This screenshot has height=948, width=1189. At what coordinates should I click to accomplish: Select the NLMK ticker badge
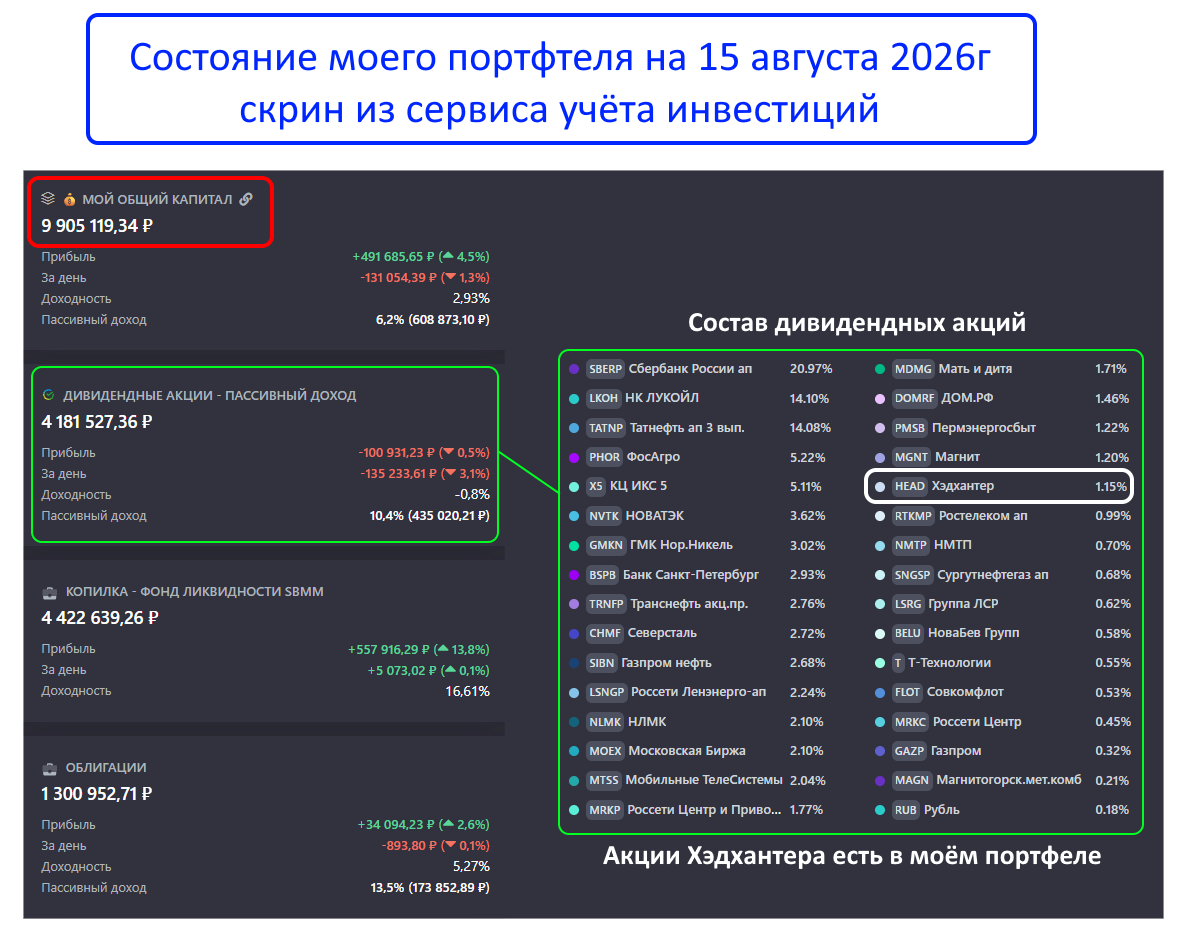(x=605, y=722)
